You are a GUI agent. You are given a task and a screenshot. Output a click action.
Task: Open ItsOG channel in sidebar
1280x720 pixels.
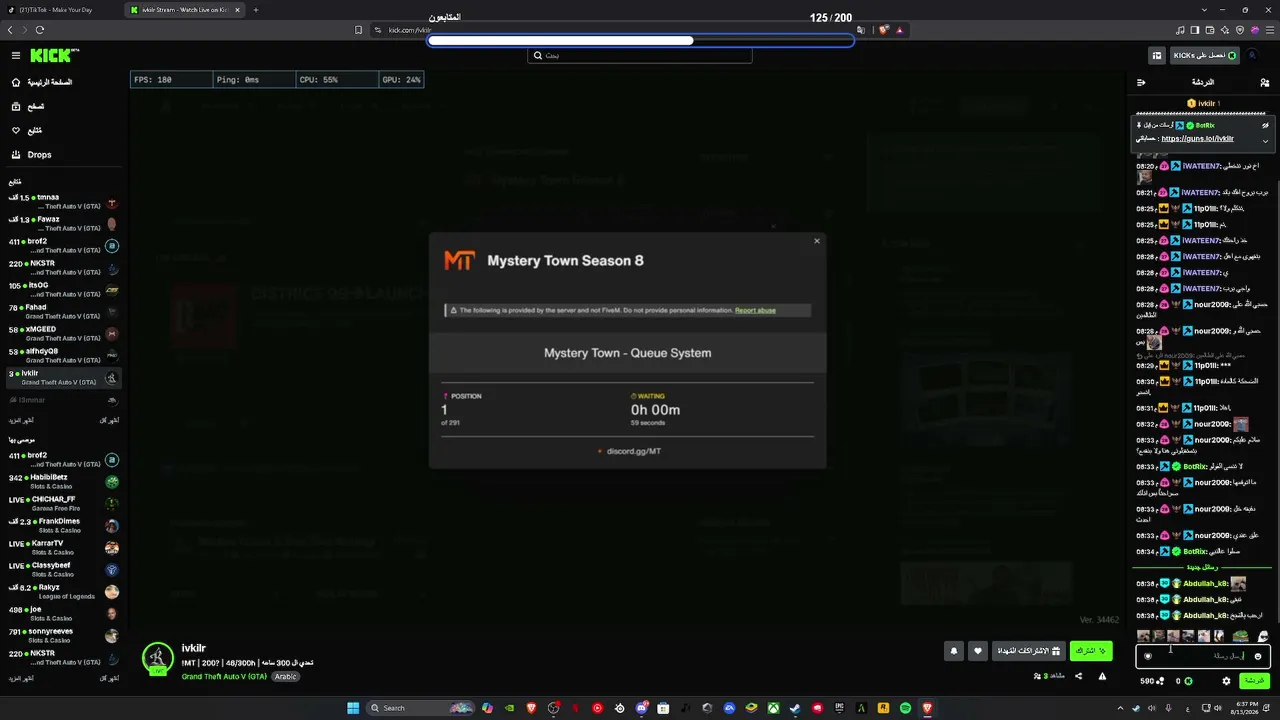tap(64, 289)
